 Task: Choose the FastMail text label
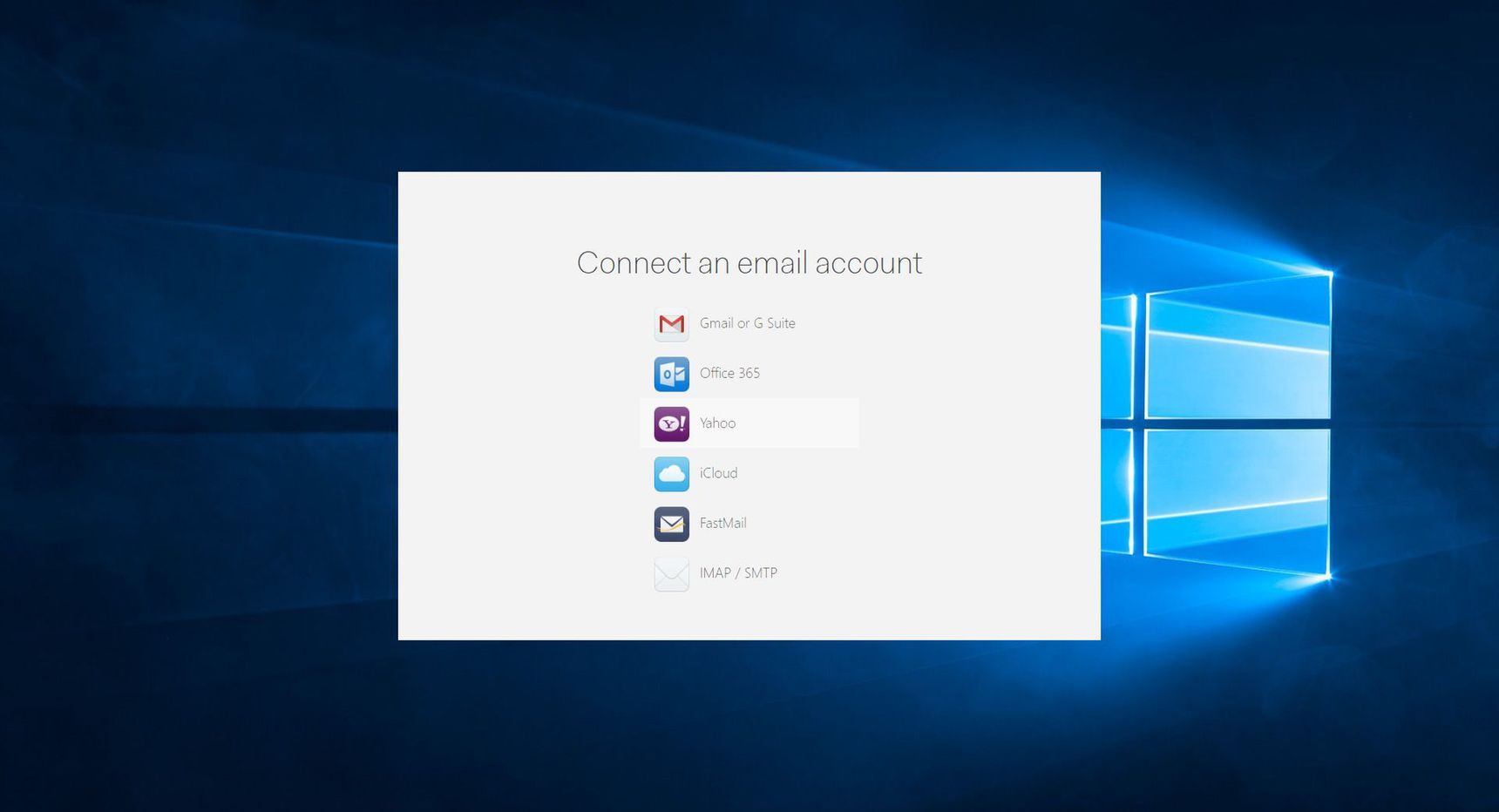pyautogui.click(x=722, y=523)
